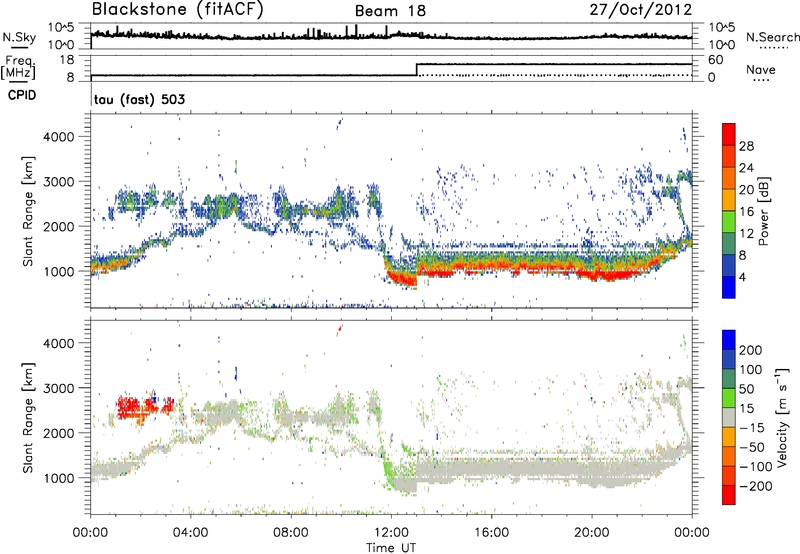Click the strong red power band near 20:00

(x=612, y=275)
